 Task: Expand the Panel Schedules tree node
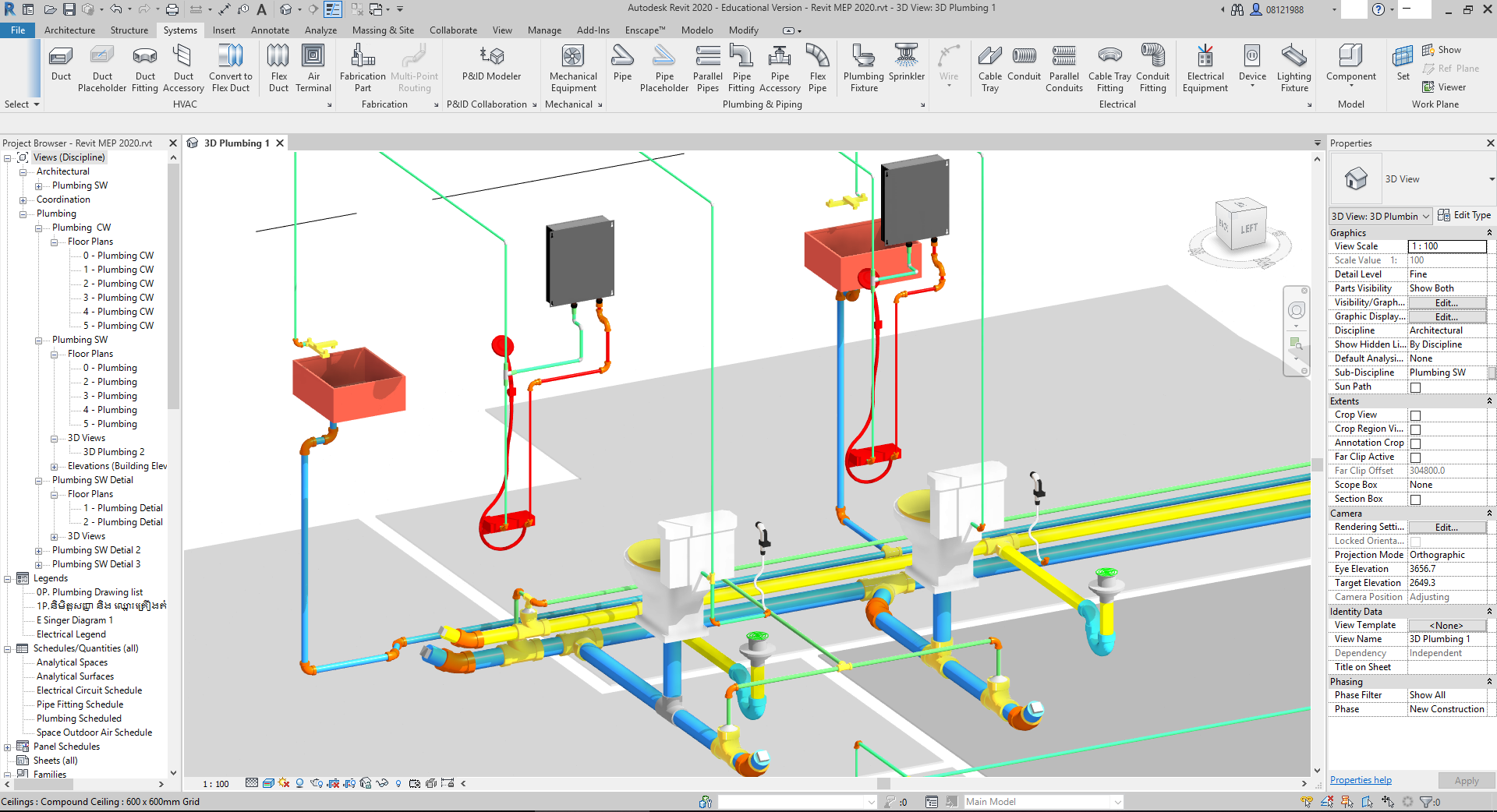8,747
